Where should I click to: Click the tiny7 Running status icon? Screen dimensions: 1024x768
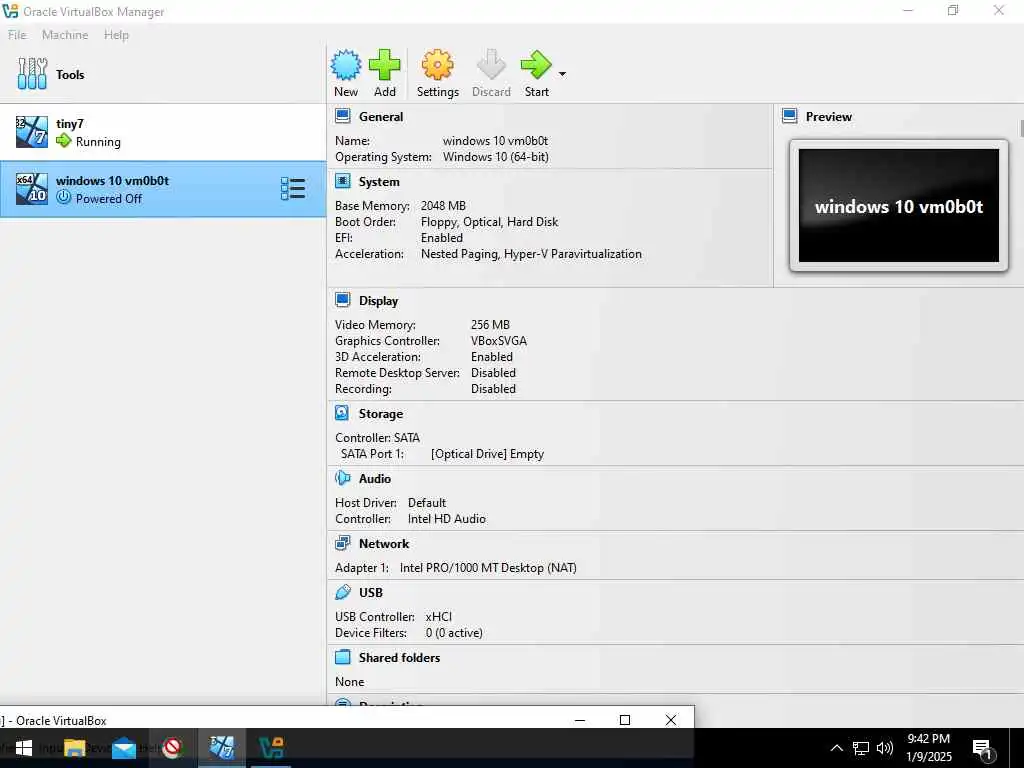point(63,140)
